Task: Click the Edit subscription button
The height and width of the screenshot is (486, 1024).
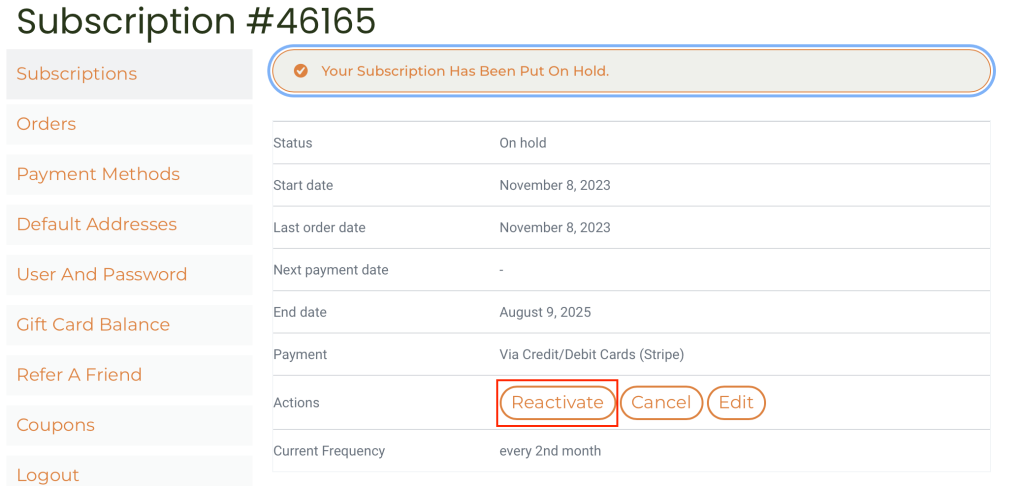Action: click(736, 403)
